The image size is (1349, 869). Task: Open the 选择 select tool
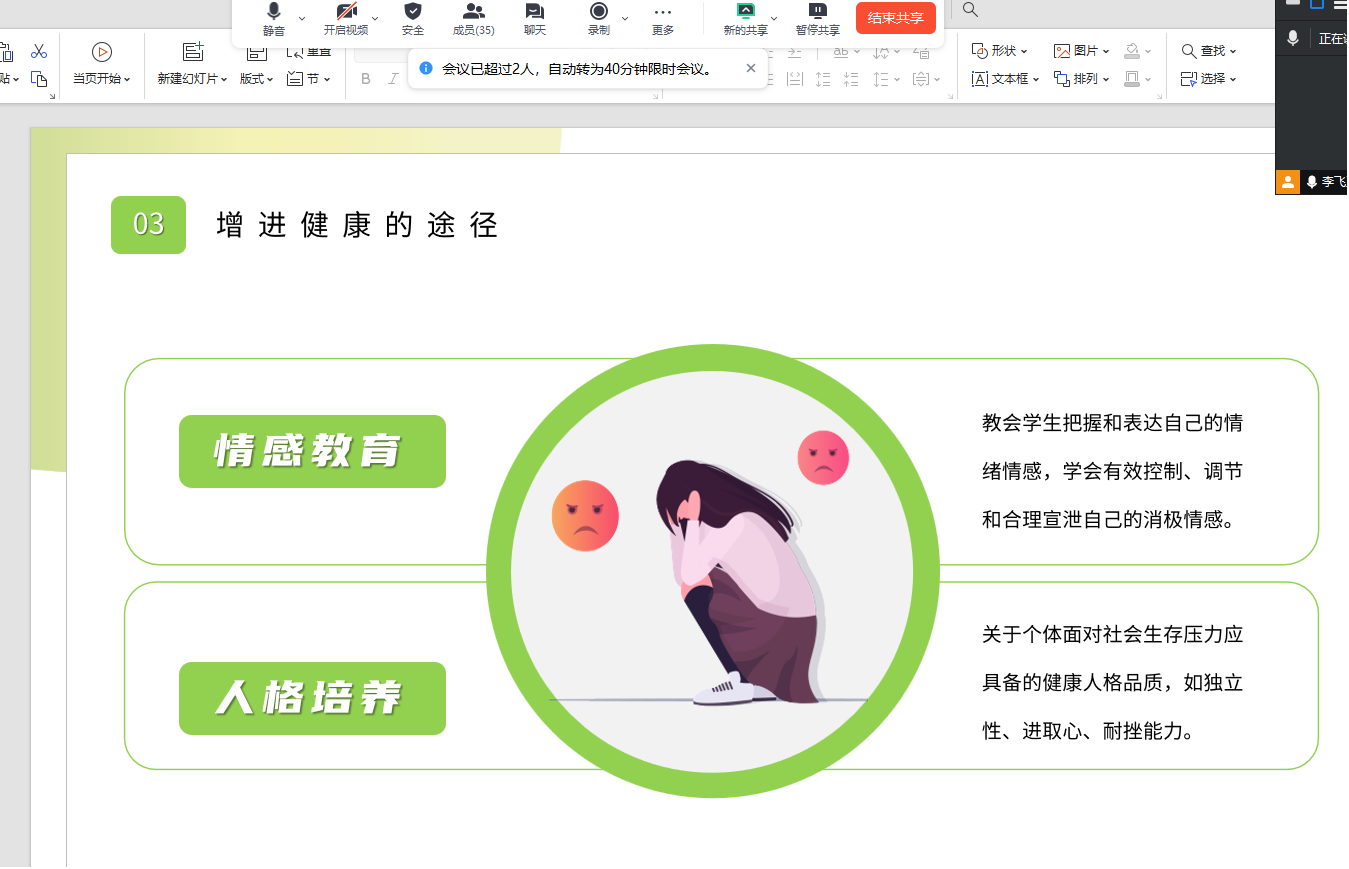point(1208,79)
